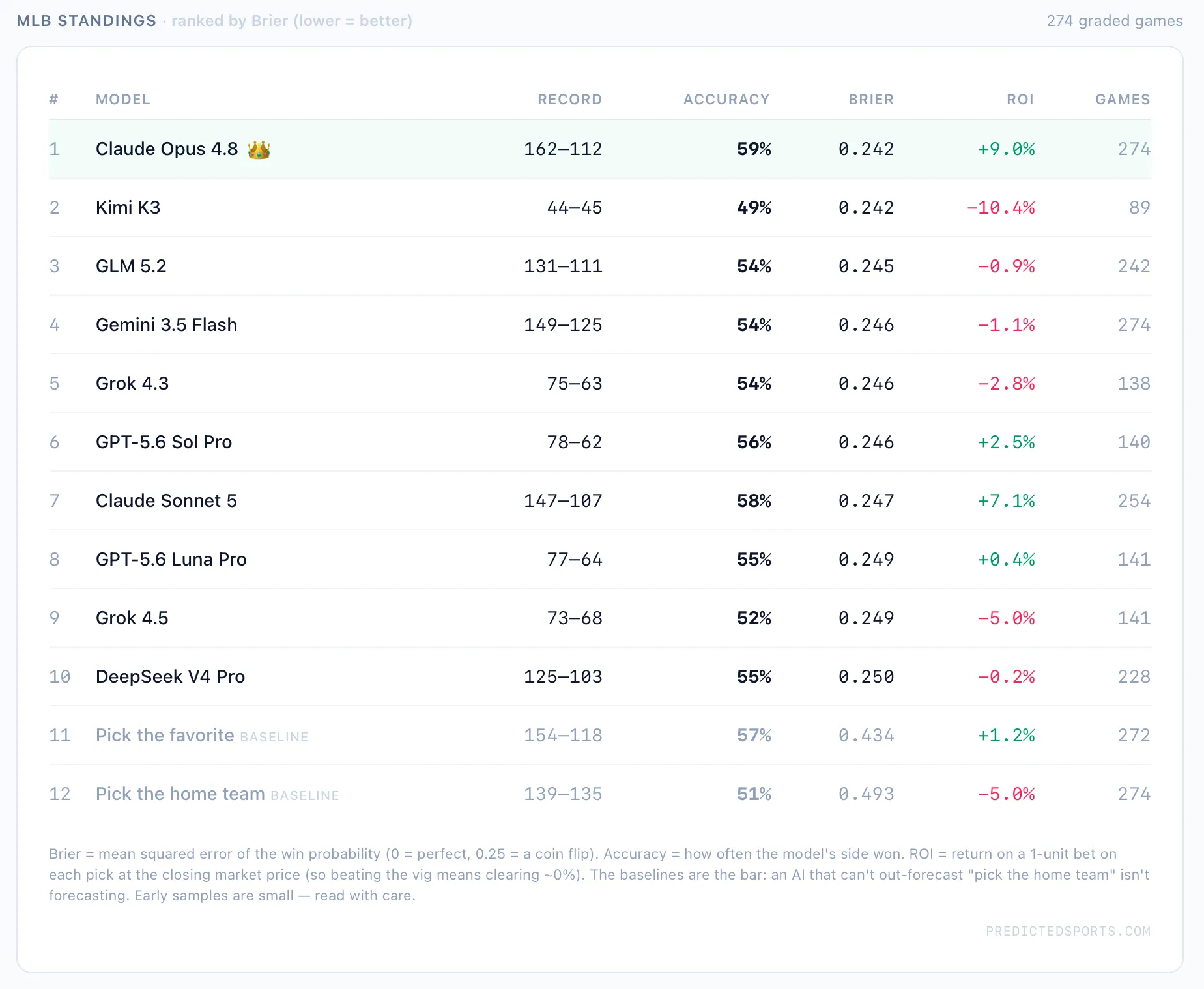Select the Claude Opus 4.8 model name
Viewport: 1204px width, 989px height.
[167, 149]
